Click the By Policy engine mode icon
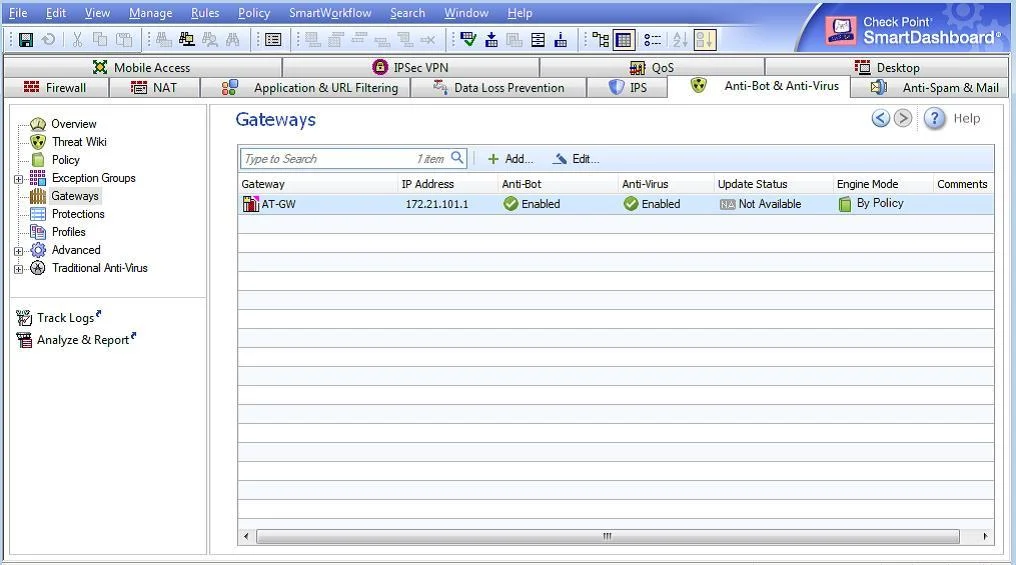 pyautogui.click(x=845, y=204)
